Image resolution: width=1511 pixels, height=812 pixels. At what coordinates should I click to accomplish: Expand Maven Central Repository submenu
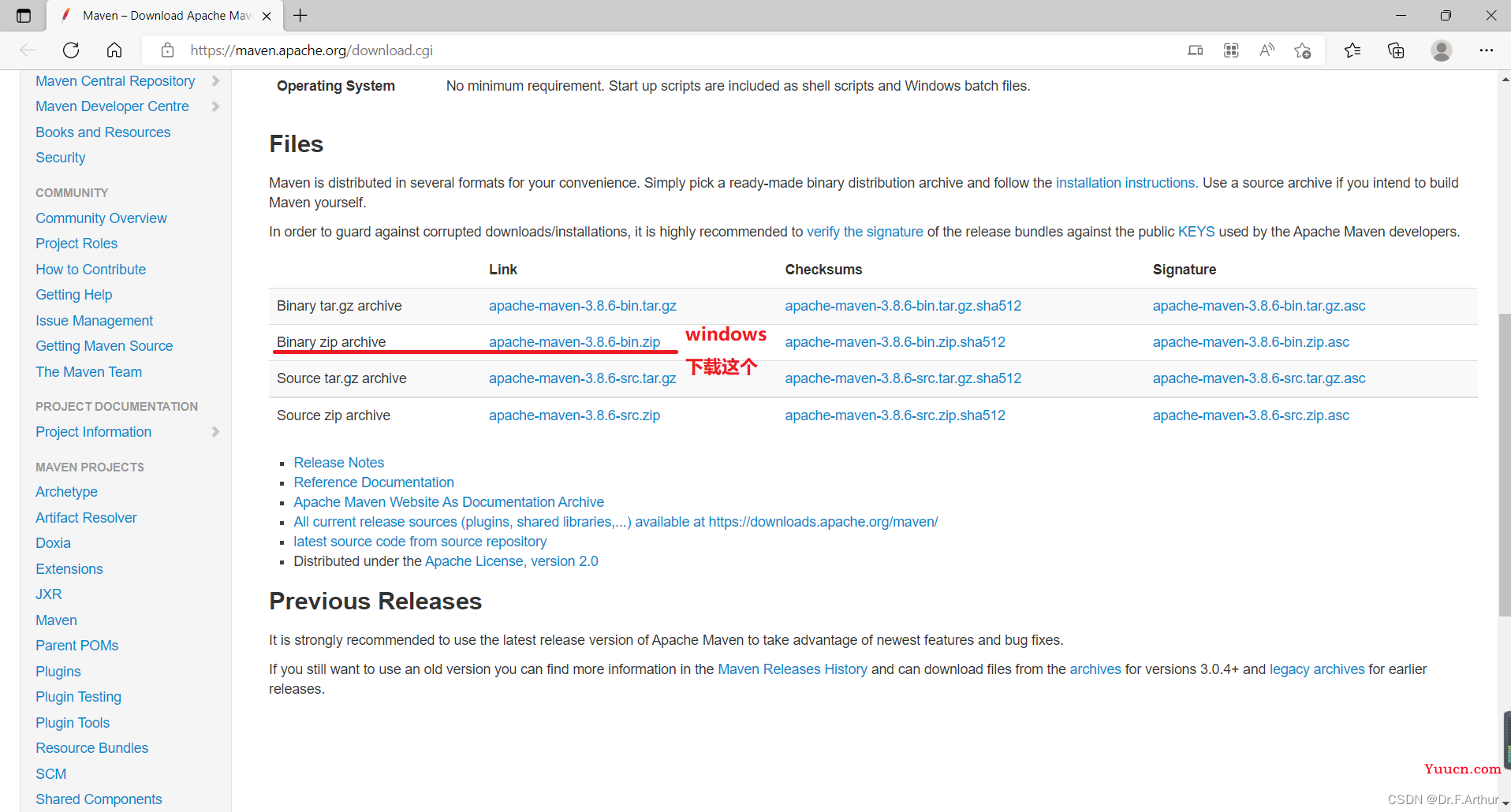[215, 81]
